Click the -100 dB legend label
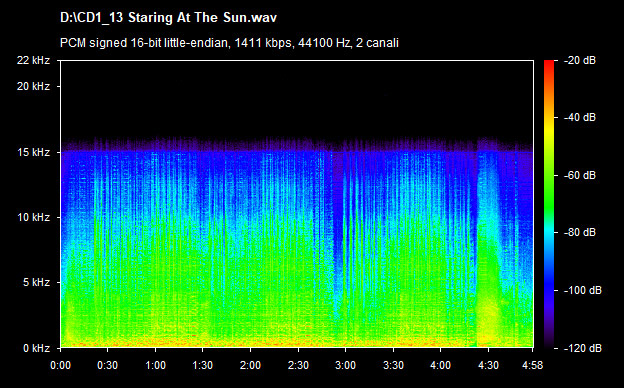The width and height of the screenshot is (624, 388). point(583,291)
